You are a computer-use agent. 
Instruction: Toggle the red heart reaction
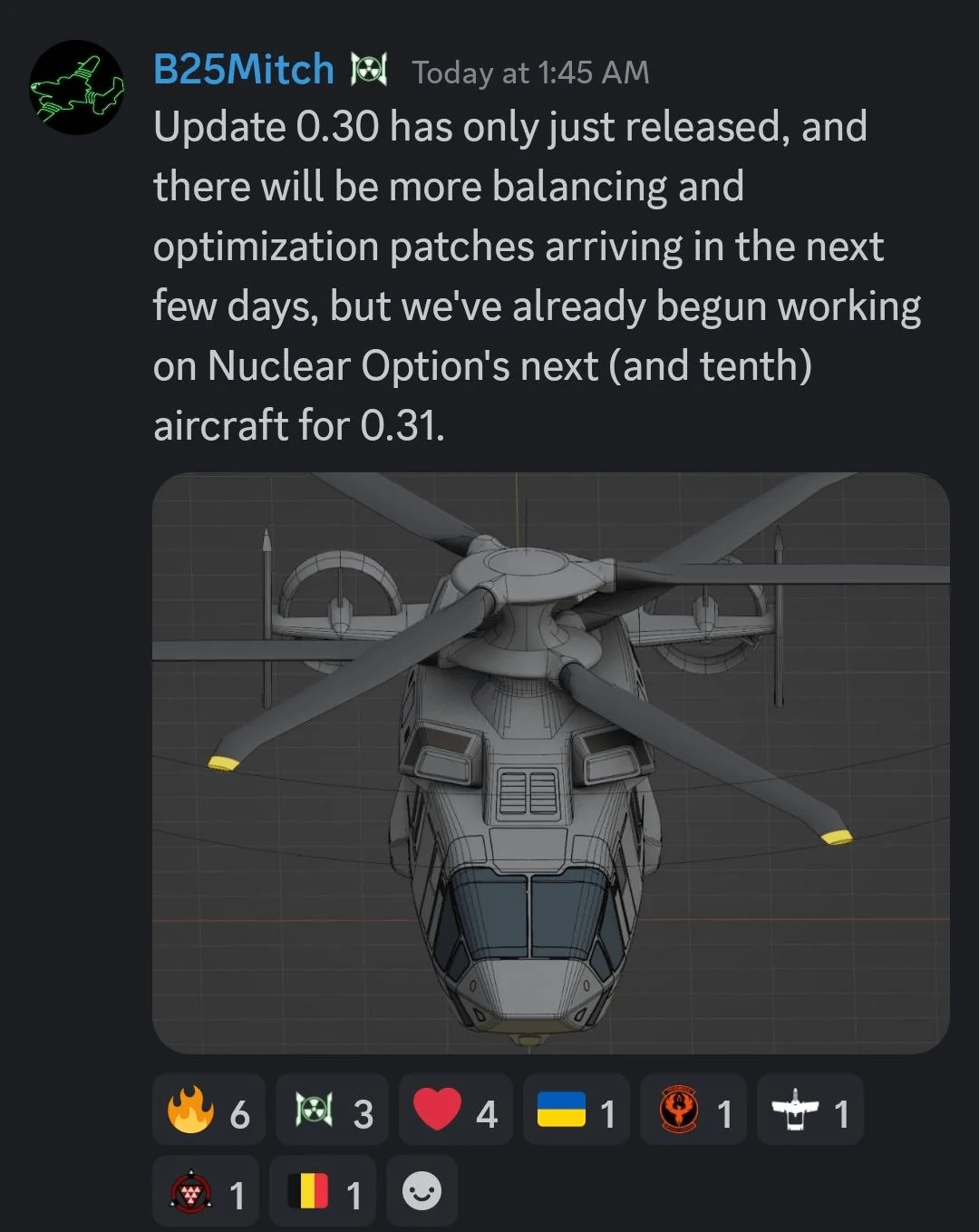pyautogui.click(x=455, y=1111)
